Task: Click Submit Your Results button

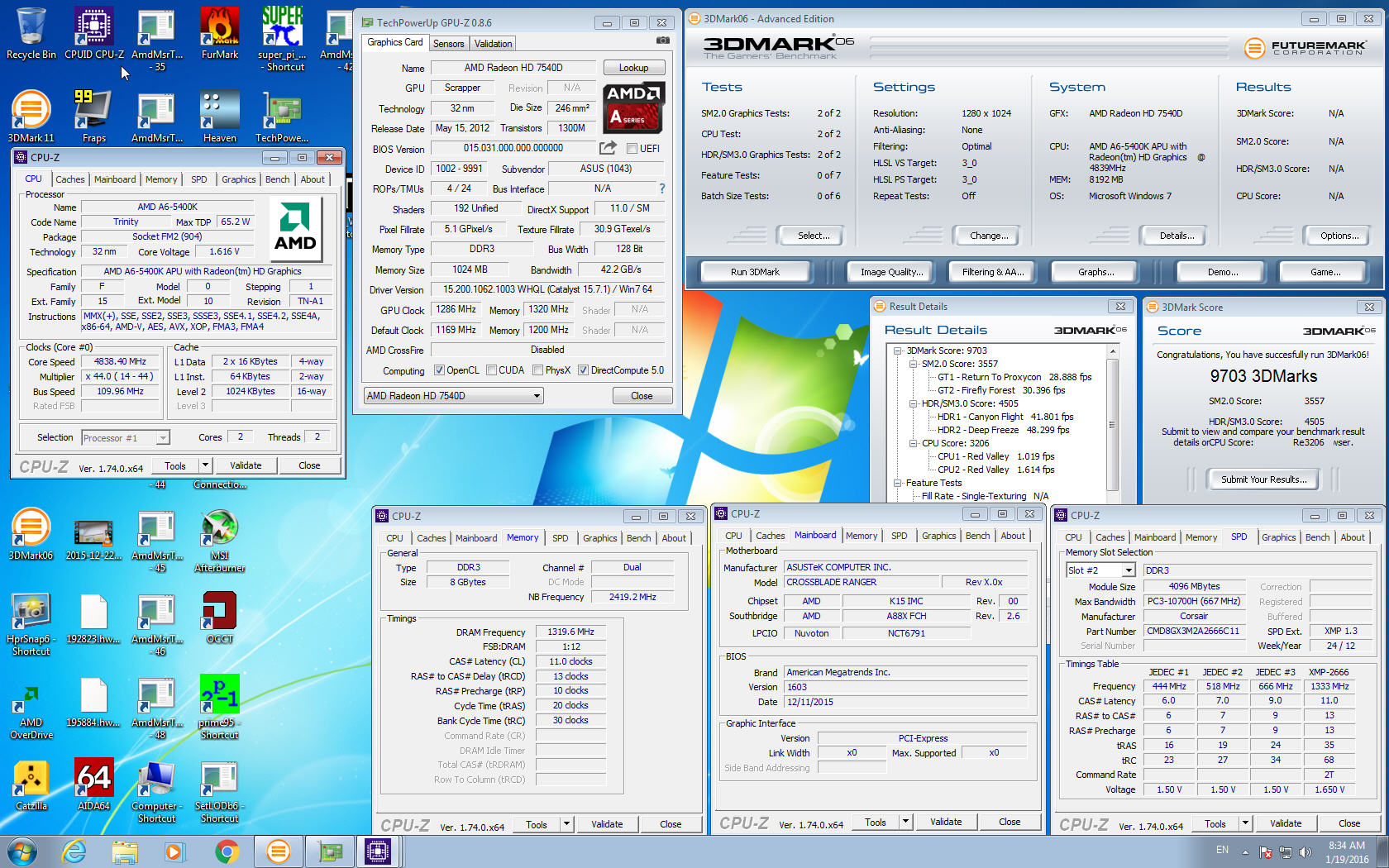Action: tap(1264, 479)
